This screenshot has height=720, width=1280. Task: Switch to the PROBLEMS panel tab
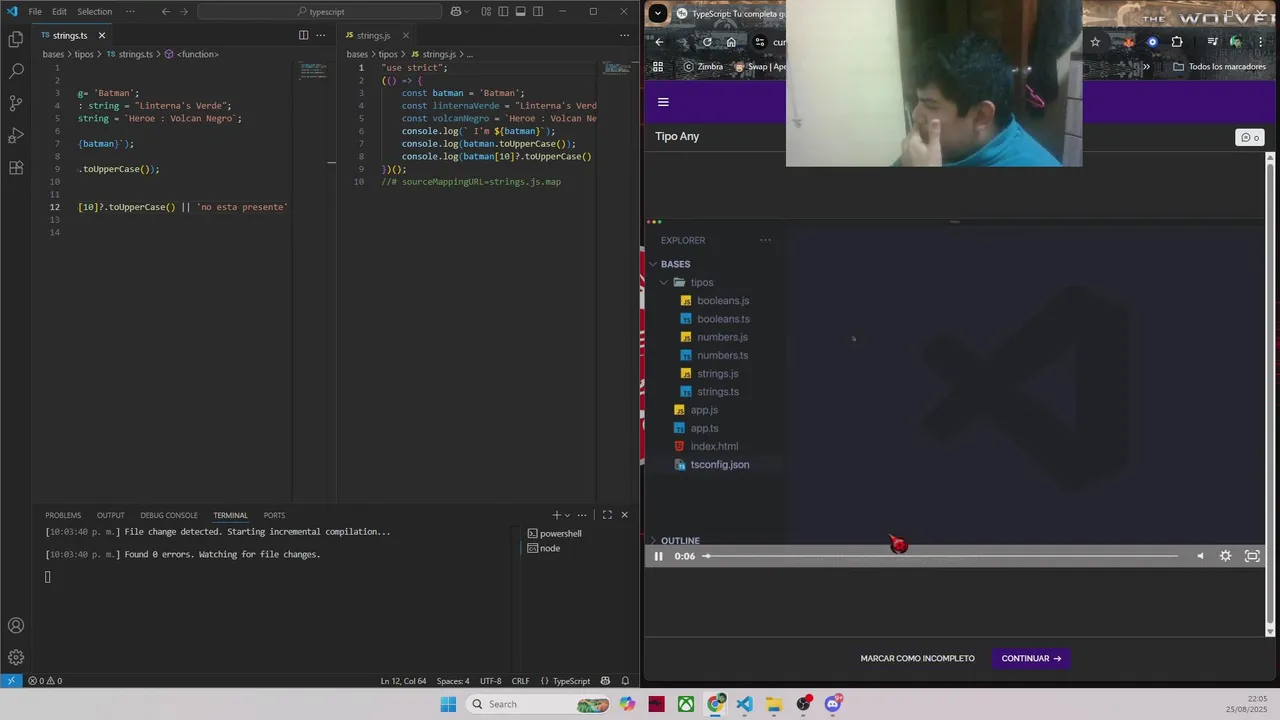63,515
